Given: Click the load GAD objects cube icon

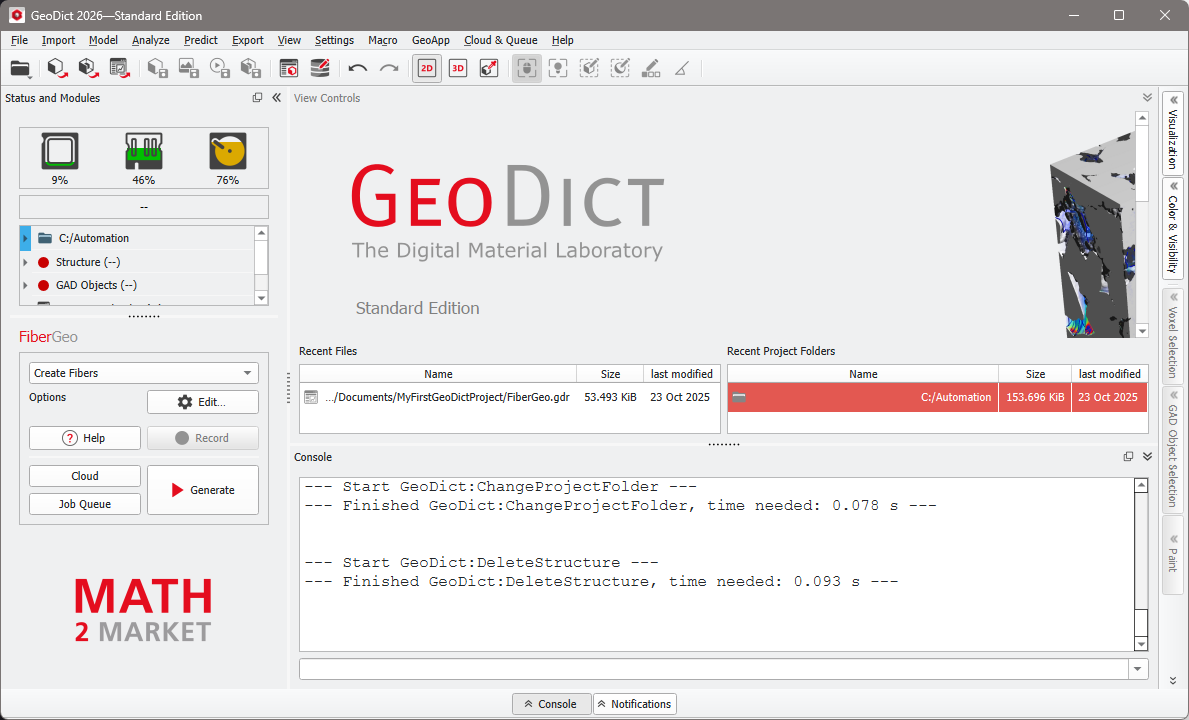Looking at the screenshot, I should (88, 68).
